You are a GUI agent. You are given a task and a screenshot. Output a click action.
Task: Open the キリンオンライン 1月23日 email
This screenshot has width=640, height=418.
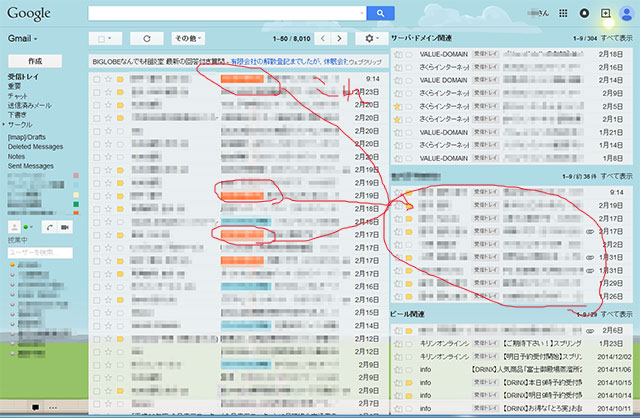click(512, 343)
